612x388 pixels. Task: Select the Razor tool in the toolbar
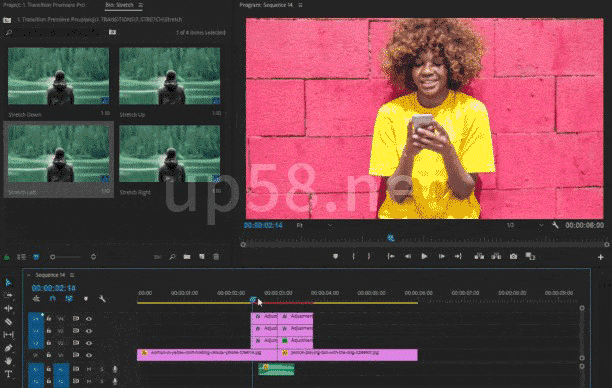[8, 322]
